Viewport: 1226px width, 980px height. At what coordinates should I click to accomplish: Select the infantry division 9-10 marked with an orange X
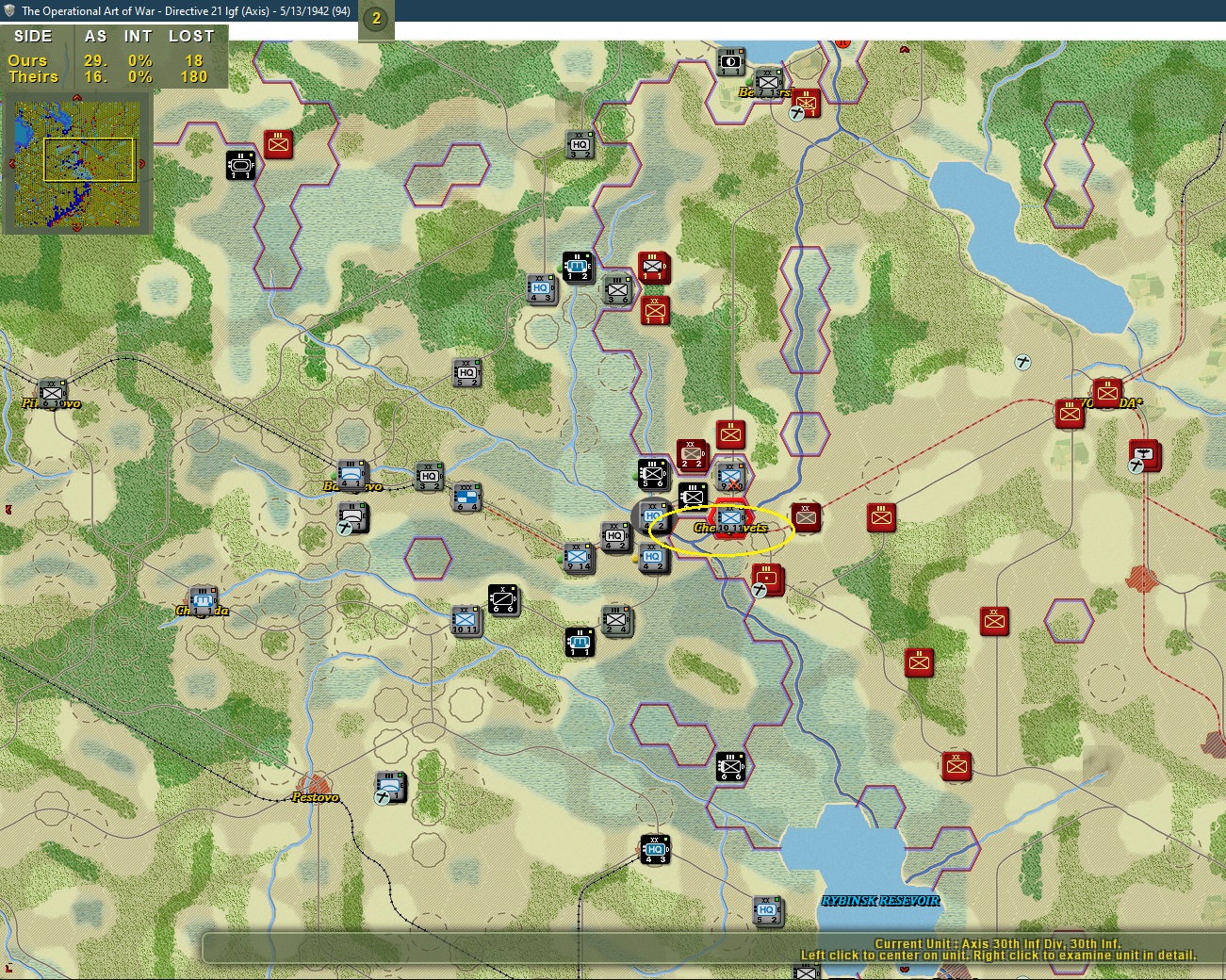coord(731,477)
